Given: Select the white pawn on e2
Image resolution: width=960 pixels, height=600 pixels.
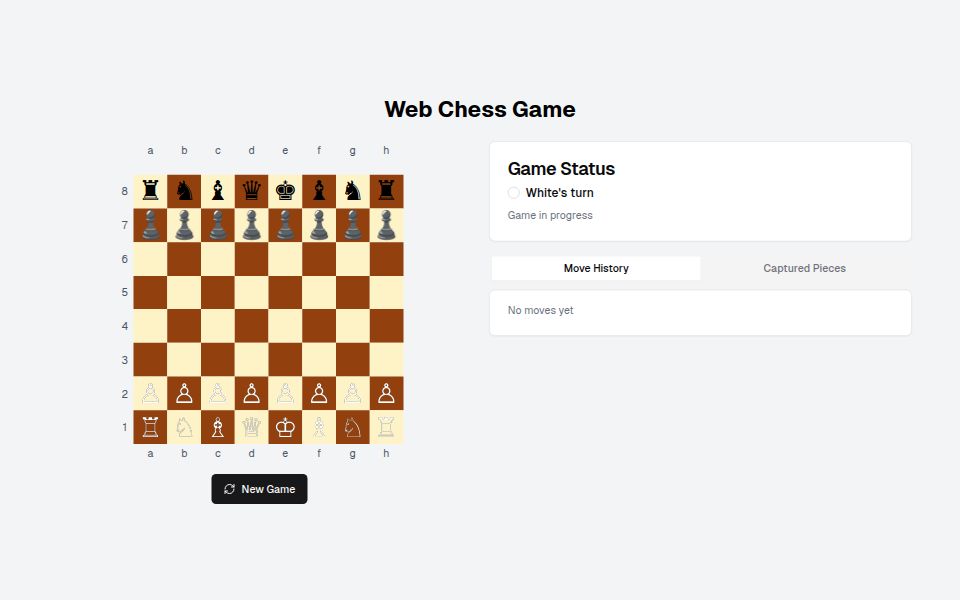Looking at the screenshot, I should click(285, 392).
